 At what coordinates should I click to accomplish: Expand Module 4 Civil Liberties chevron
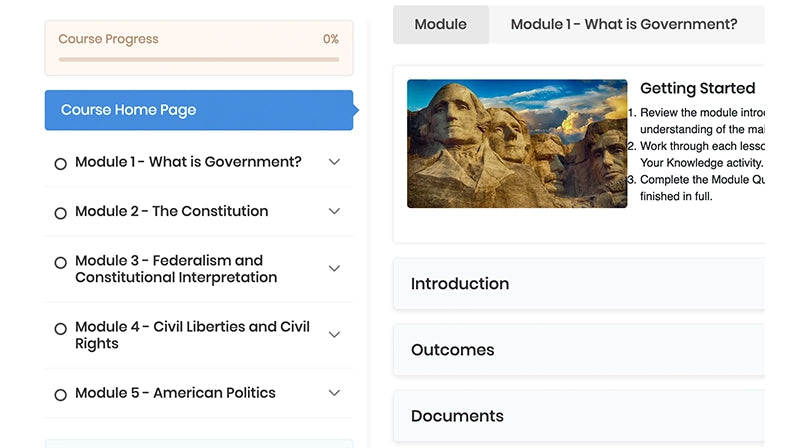pos(334,335)
